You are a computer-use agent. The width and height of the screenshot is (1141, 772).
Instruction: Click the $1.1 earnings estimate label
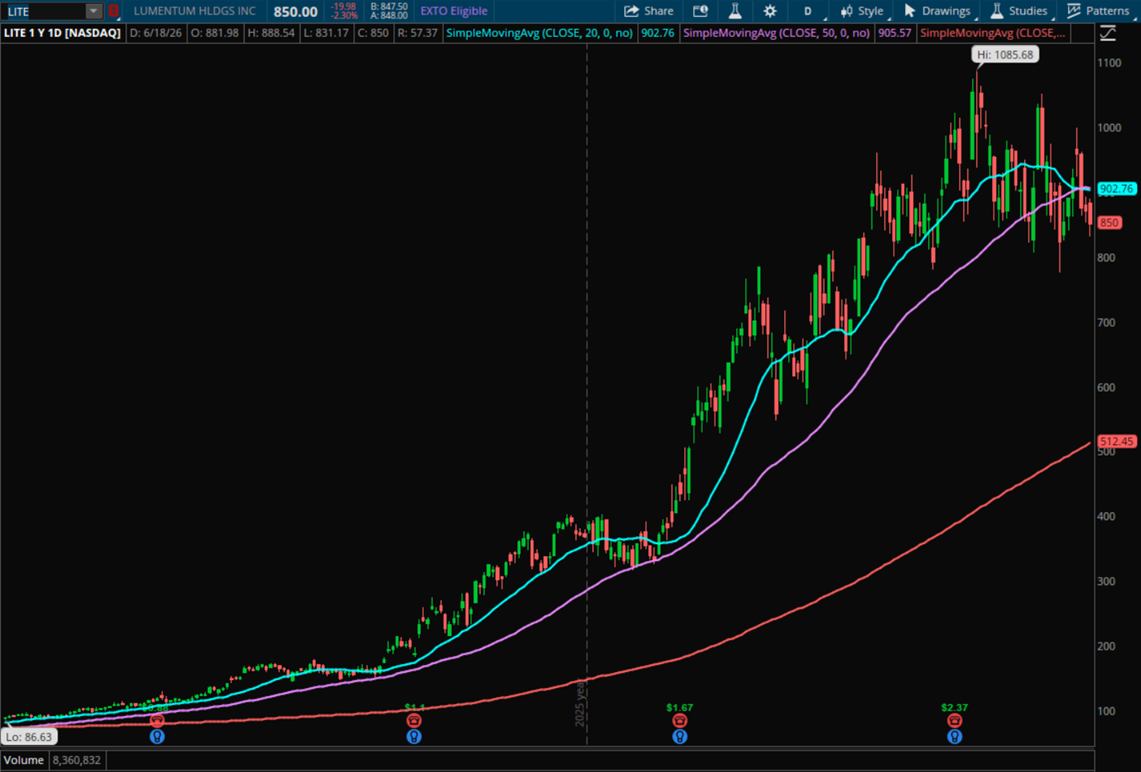pyautogui.click(x=415, y=707)
